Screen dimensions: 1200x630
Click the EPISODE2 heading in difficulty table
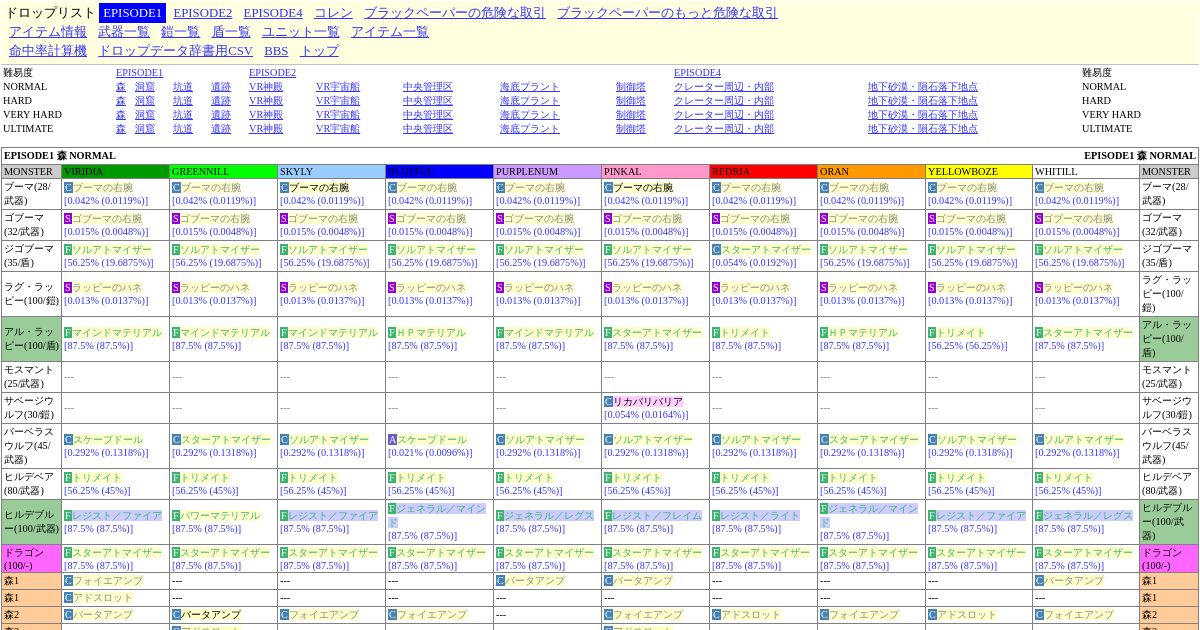pyautogui.click(x=272, y=73)
